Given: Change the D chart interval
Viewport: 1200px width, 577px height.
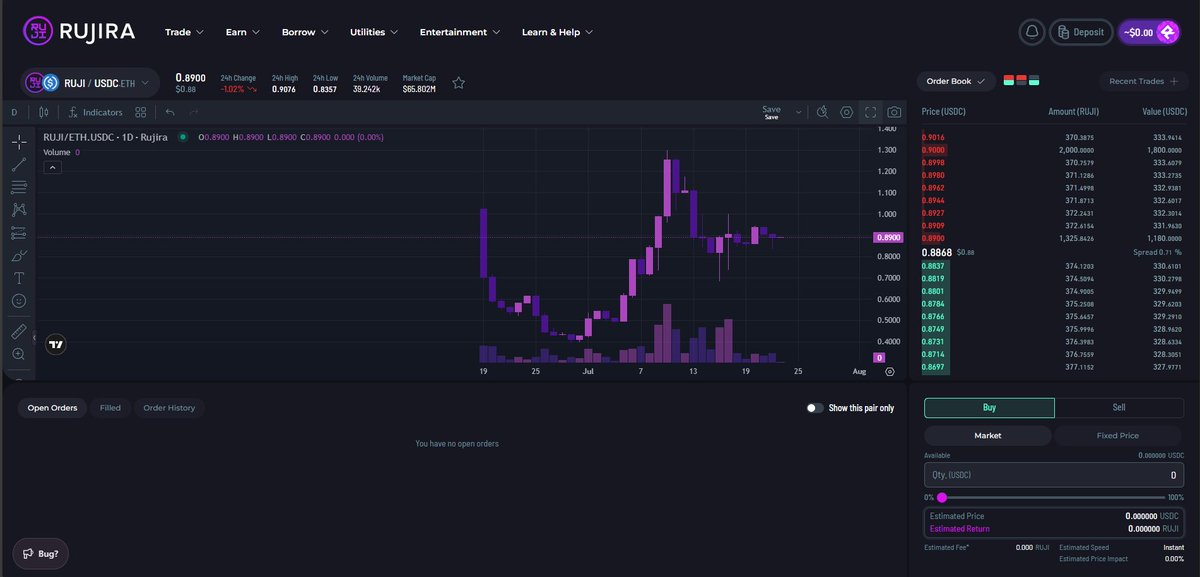Looking at the screenshot, I should [15, 113].
